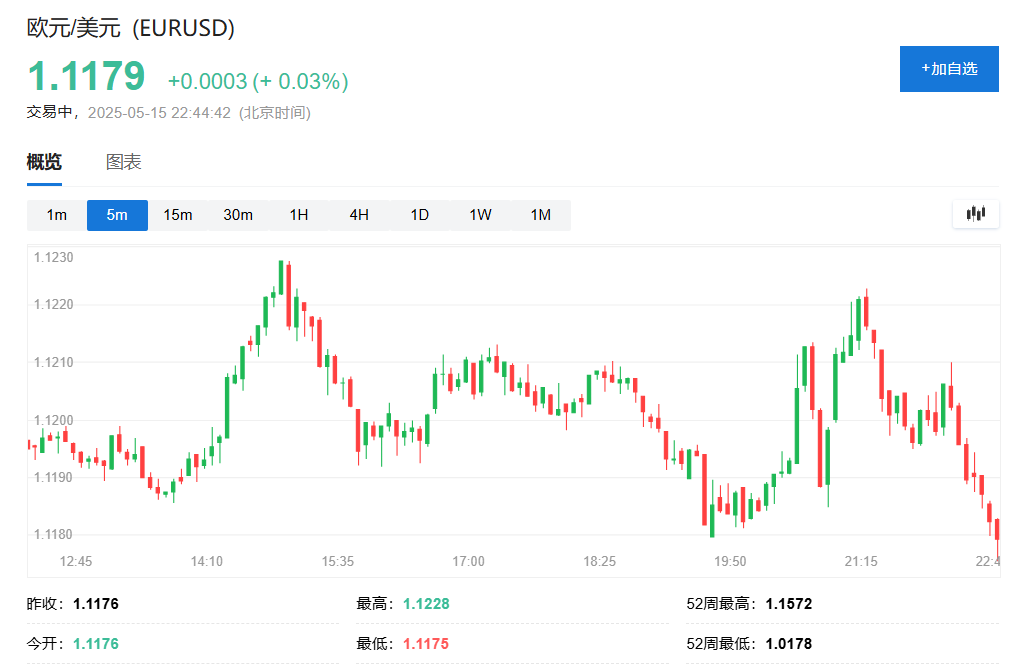Select the 1D interval
Screen dimensions: 1010x669
(x=419, y=215)
